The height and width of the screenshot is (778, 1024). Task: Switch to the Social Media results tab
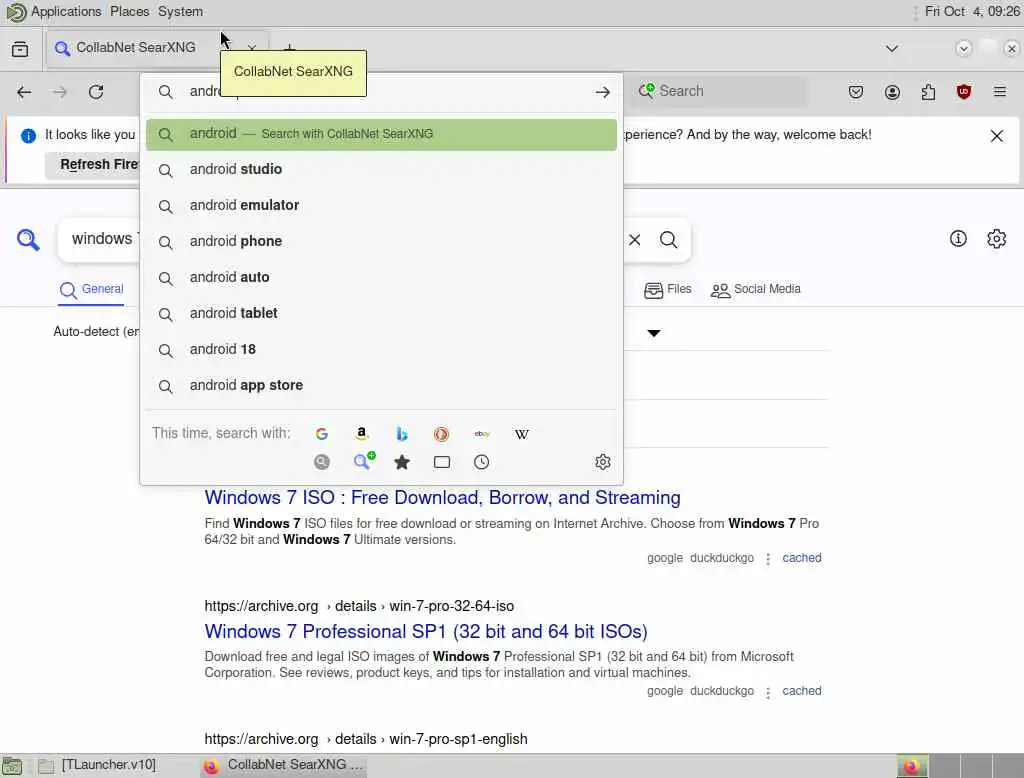point(756,289)
